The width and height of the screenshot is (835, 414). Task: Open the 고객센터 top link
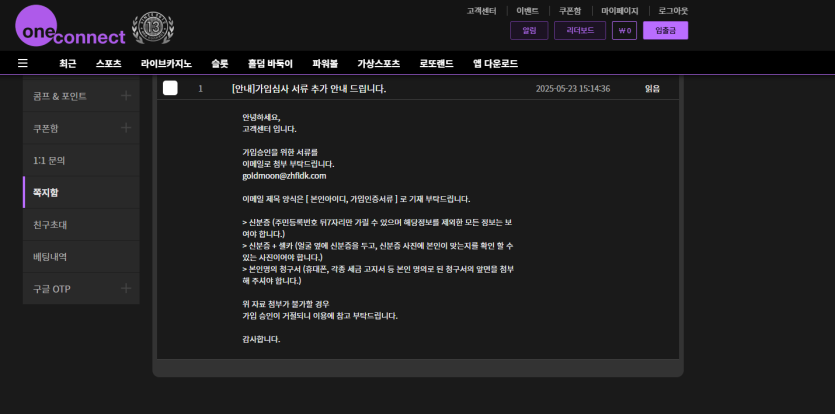tap(481, 11)
